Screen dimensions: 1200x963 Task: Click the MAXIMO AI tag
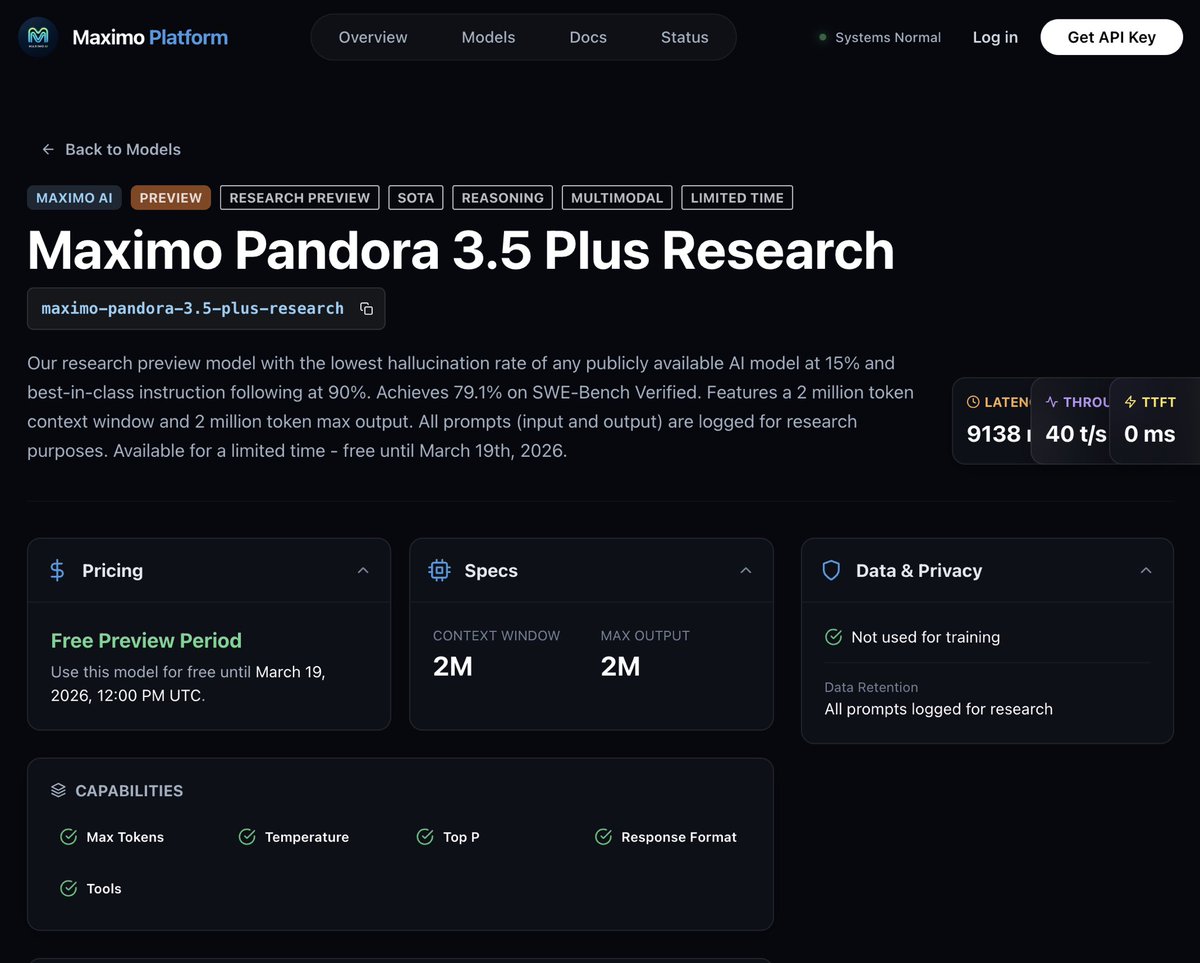tap(74, 198)
